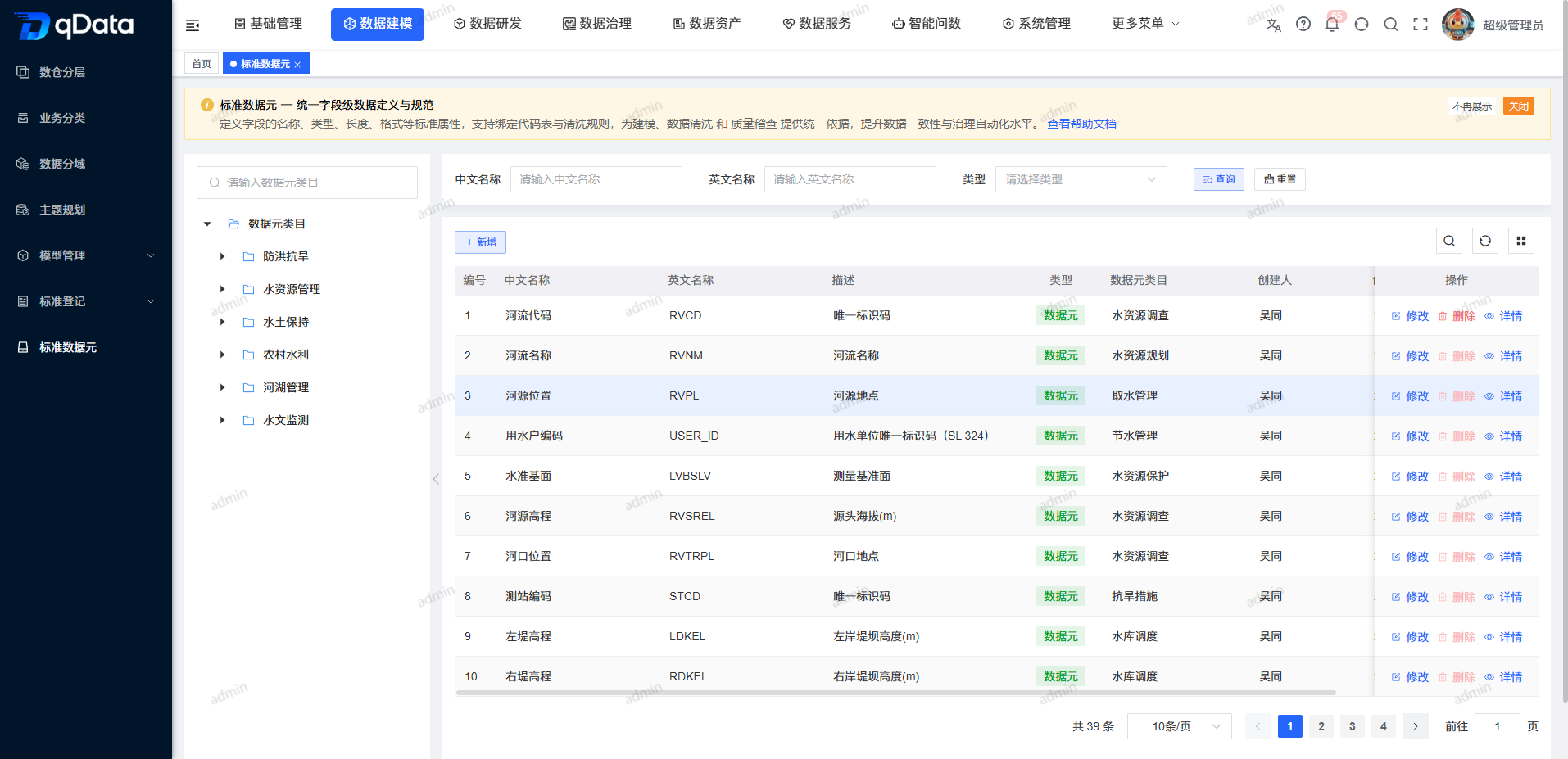Click the 查询 button

point(1219,179)
